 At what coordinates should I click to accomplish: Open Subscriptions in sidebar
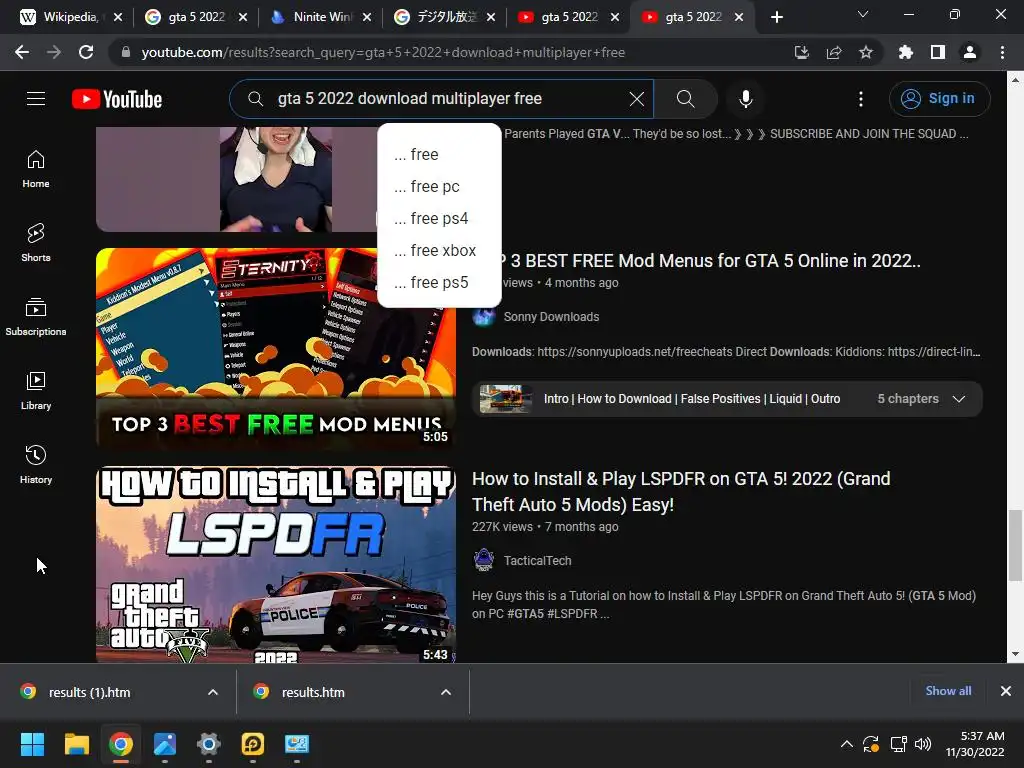coord(36,316)
